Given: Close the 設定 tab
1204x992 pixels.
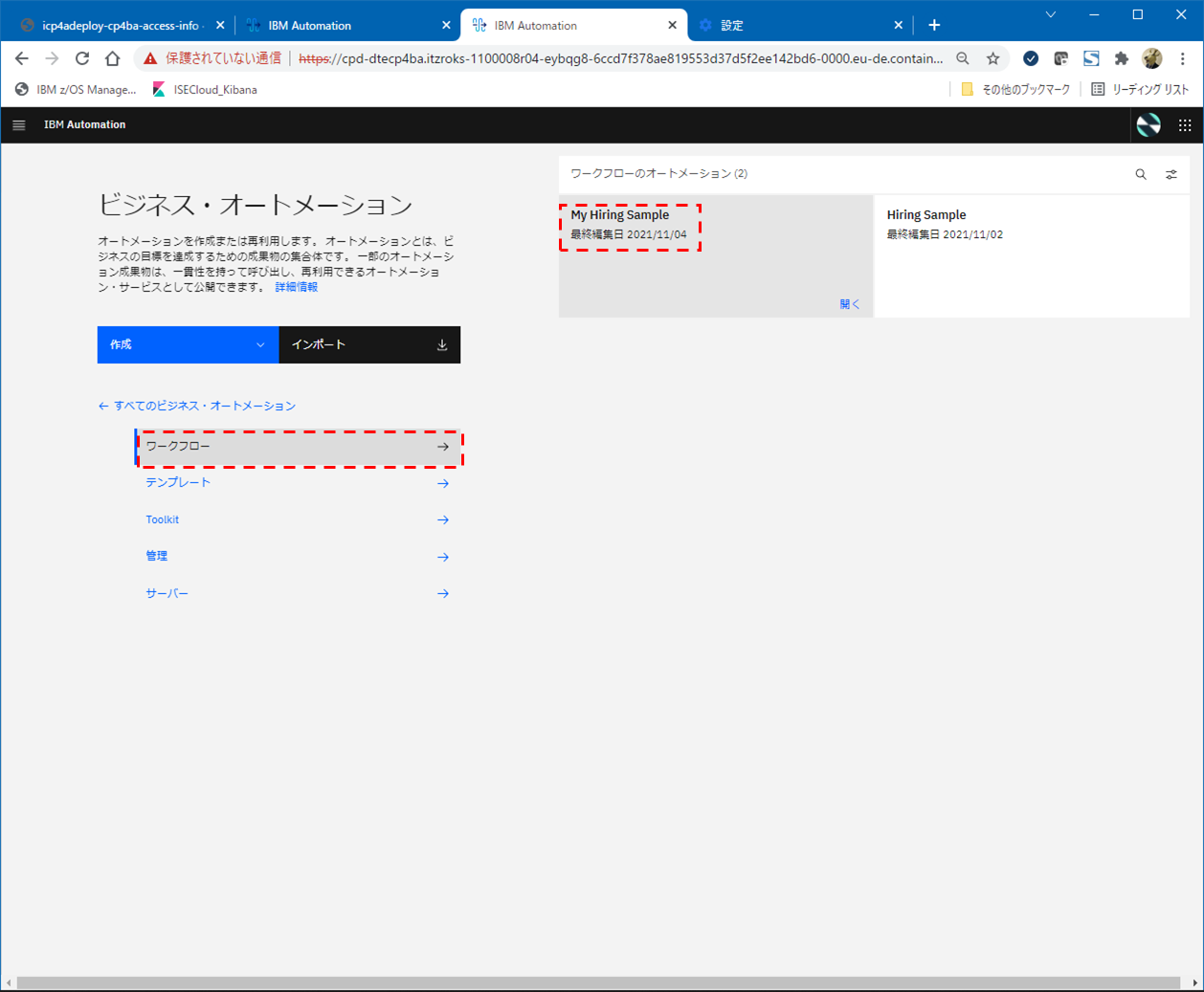Looking at the screenshot, I should [x=898, y=26].
